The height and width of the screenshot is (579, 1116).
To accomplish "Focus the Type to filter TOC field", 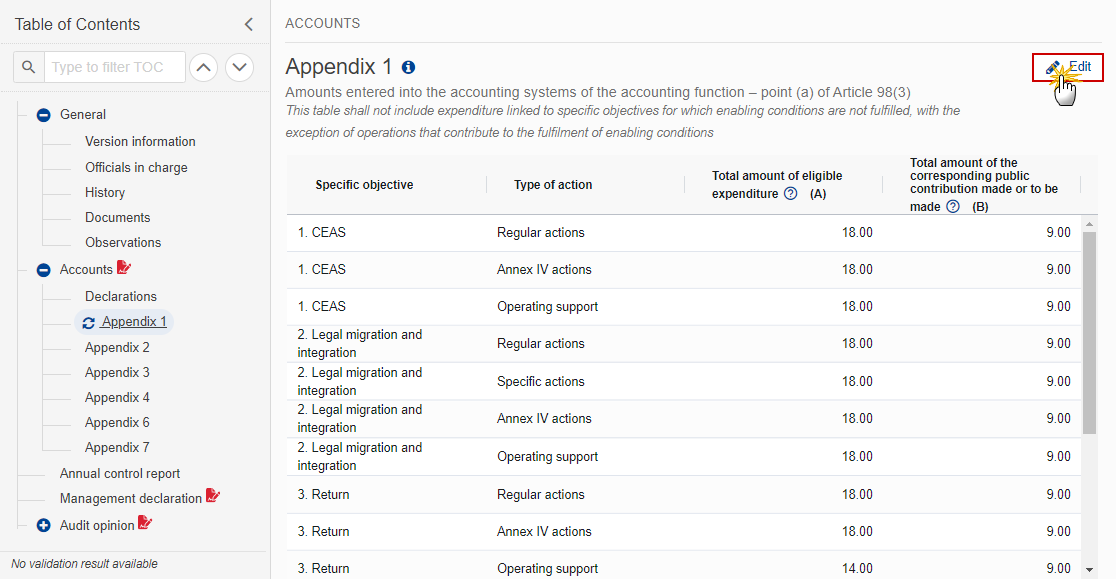I will click(x=115, y=67).
